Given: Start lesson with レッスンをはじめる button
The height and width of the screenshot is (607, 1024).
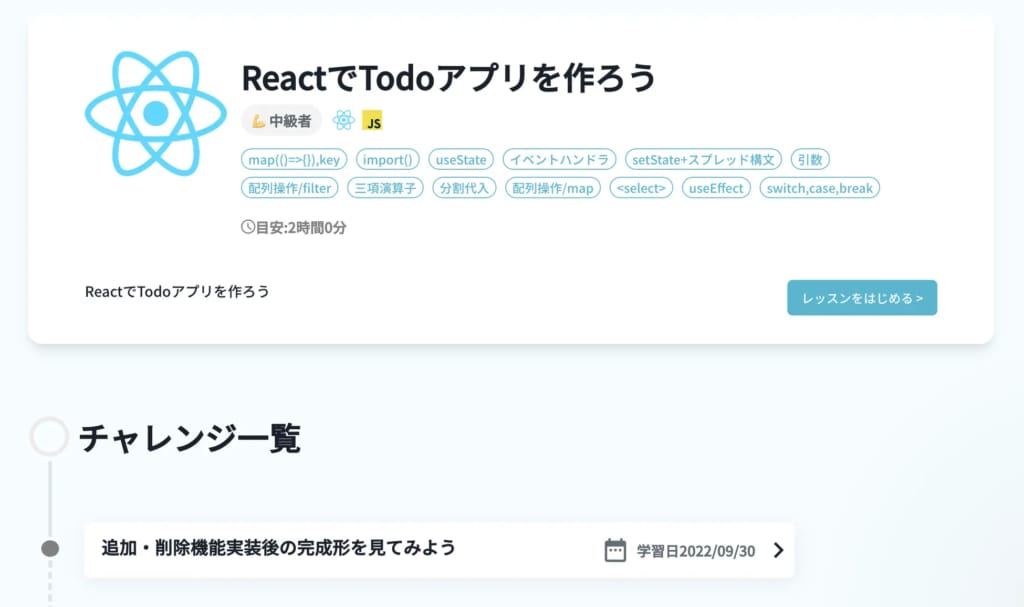Looking at the screenshot, I should click(x=862, y=298).
